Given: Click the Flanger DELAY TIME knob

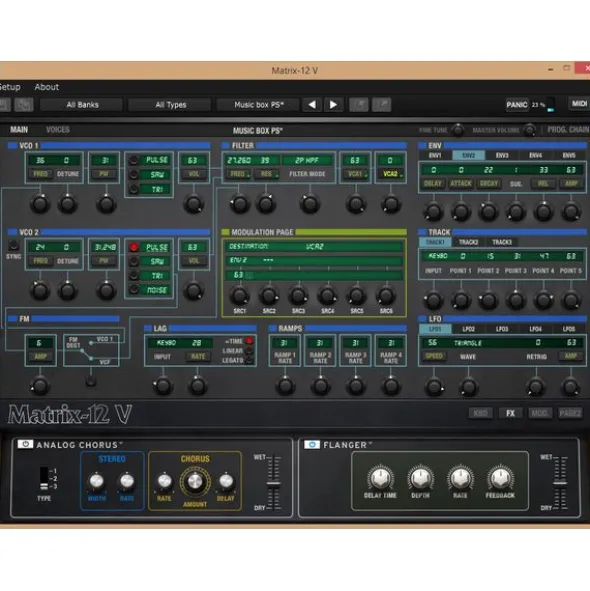Looking at the screenshot, I should click(380, 478).
